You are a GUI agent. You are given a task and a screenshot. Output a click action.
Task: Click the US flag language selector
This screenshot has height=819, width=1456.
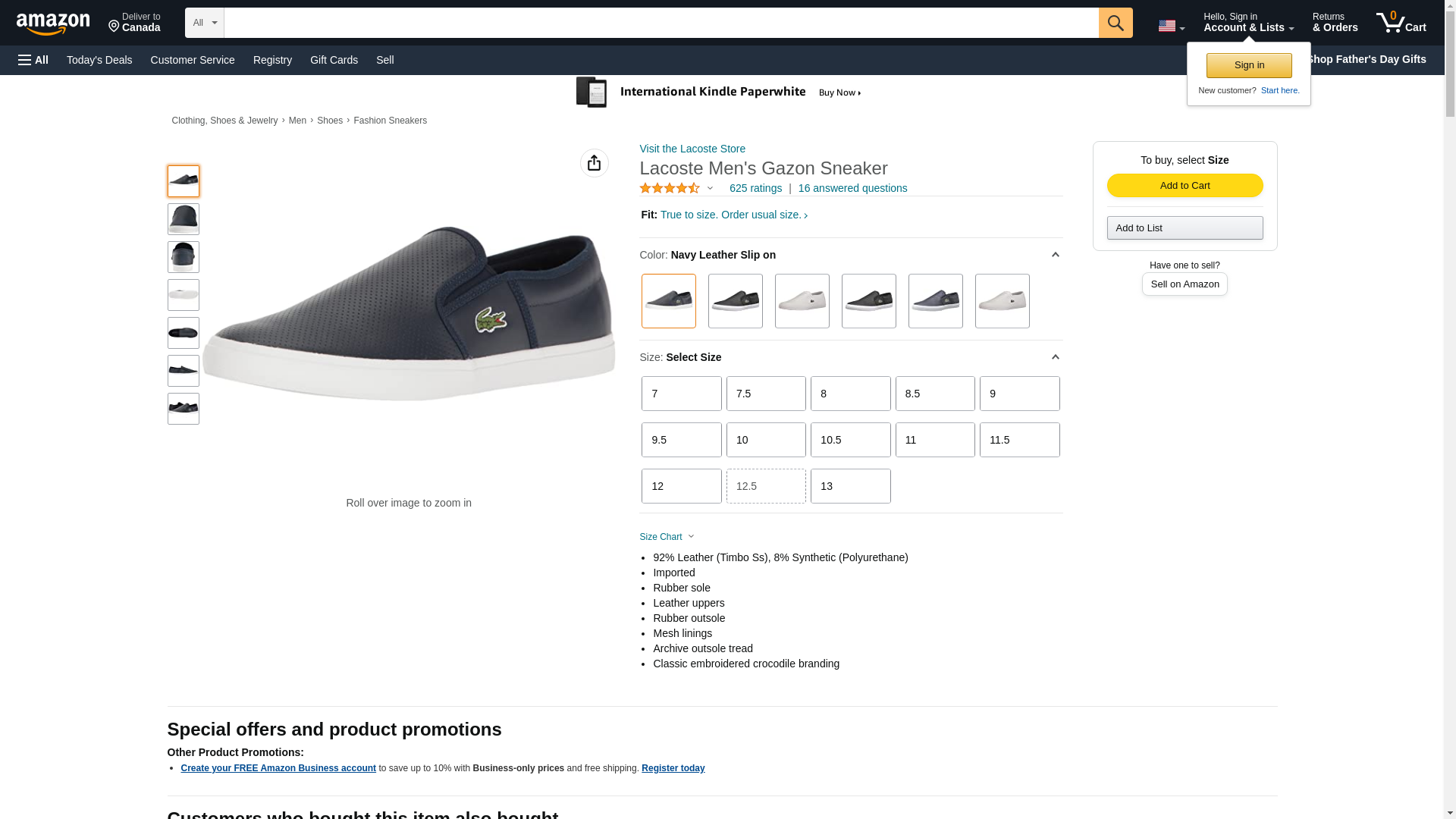pos(1170,26)
